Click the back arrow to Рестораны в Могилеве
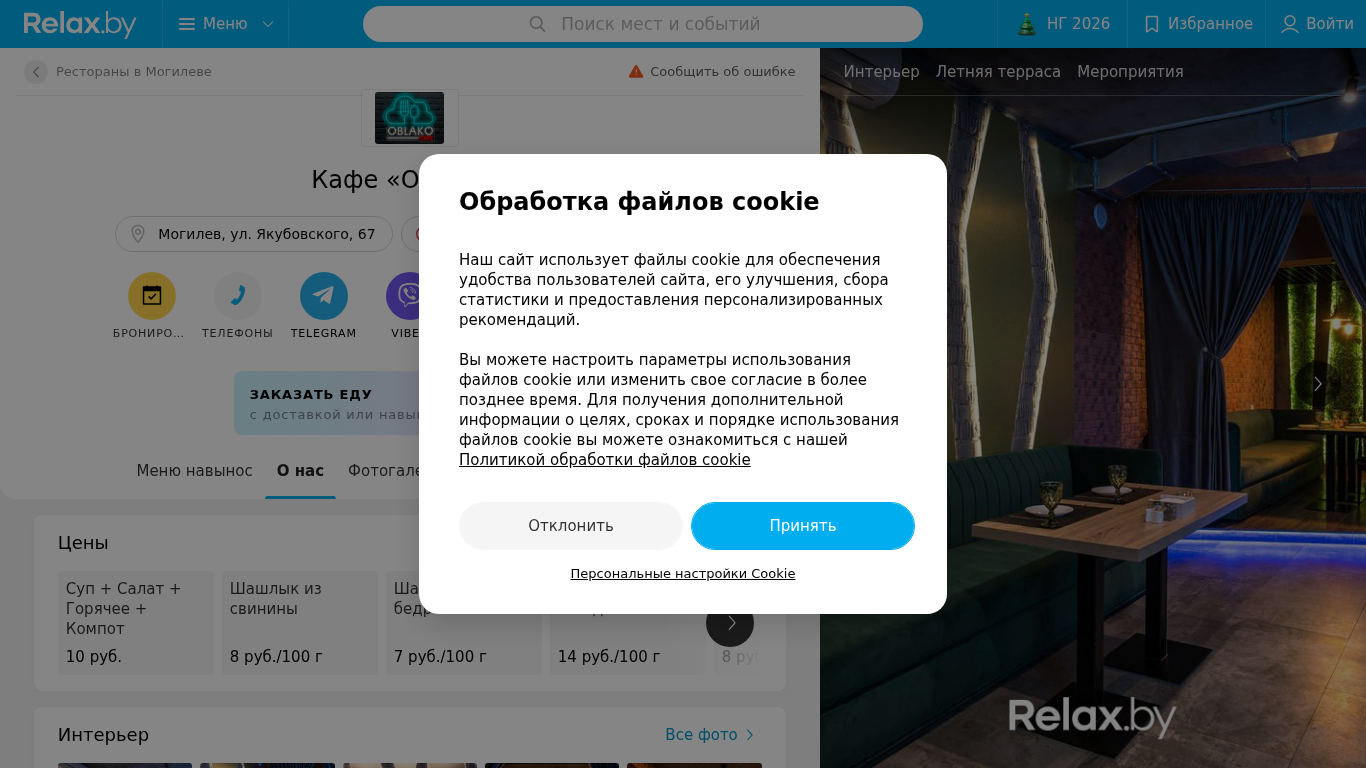 pyautogui.click(x=36, y=72)
